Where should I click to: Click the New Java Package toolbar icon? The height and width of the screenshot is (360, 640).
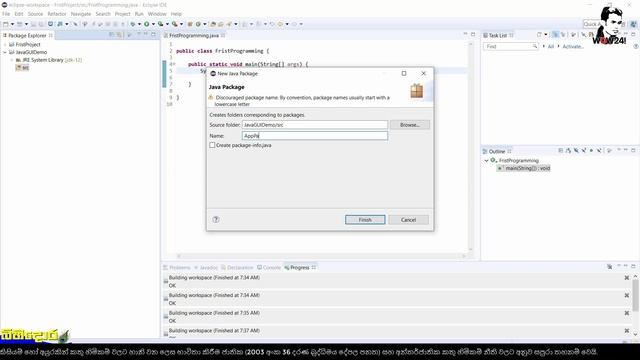pyautogui.click(x=190, y=24)
